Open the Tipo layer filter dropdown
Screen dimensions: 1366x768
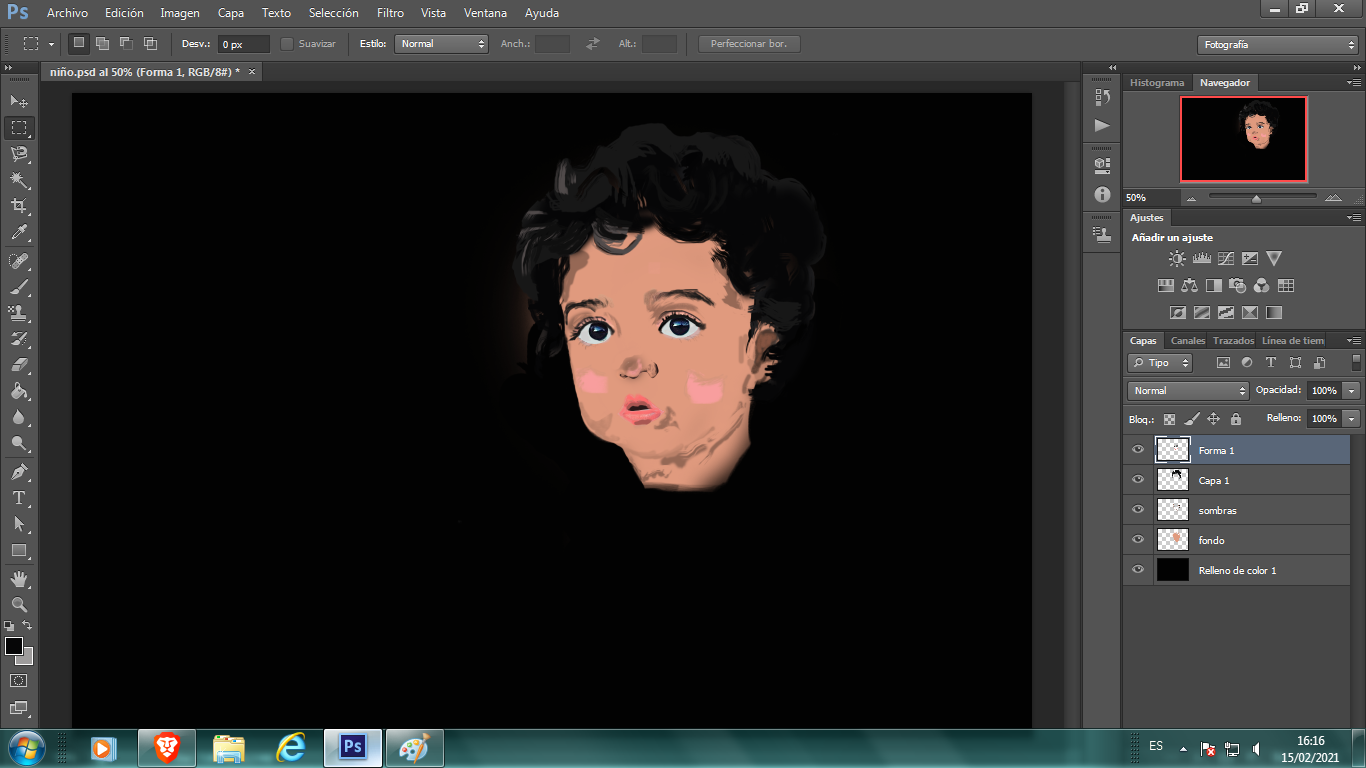click(1160, 363)
